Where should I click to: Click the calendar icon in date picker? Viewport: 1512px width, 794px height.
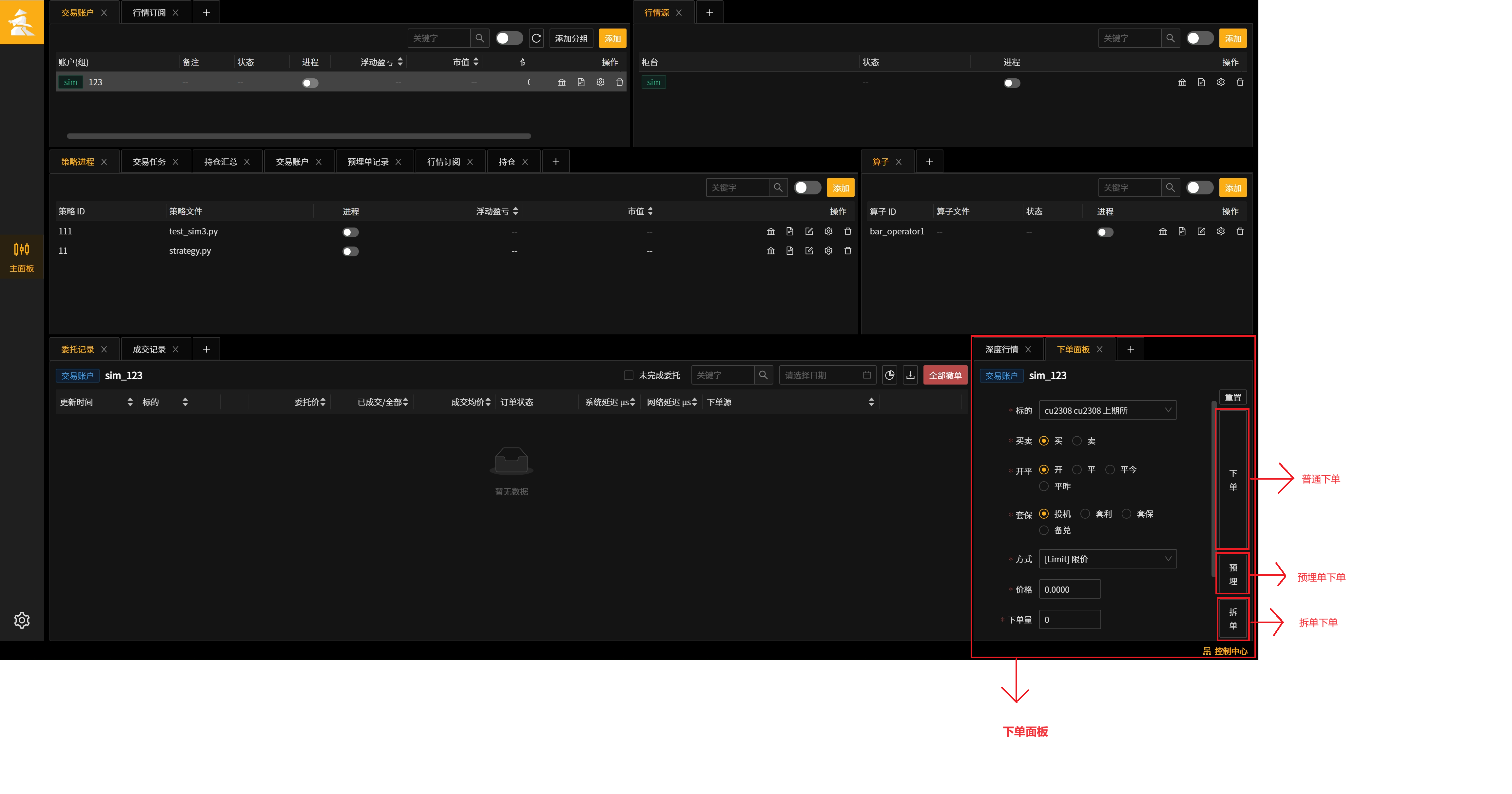867,375
